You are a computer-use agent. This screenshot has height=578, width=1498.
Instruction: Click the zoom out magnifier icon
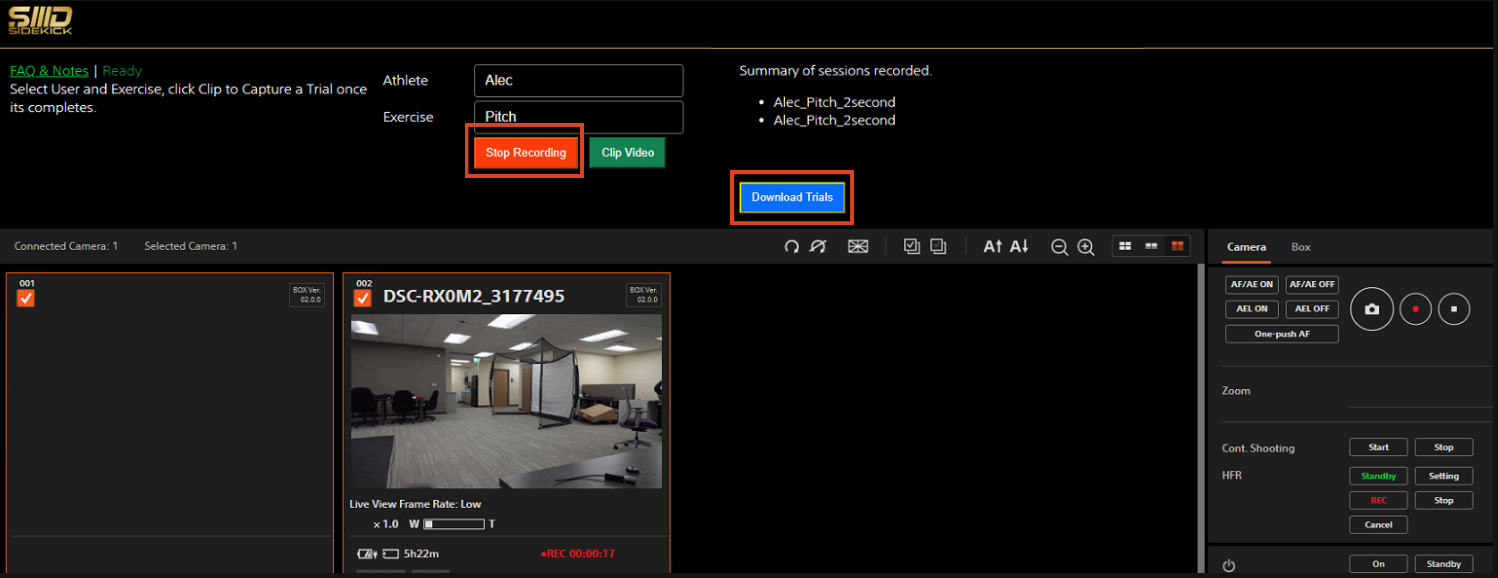(x=1059, y=246)
